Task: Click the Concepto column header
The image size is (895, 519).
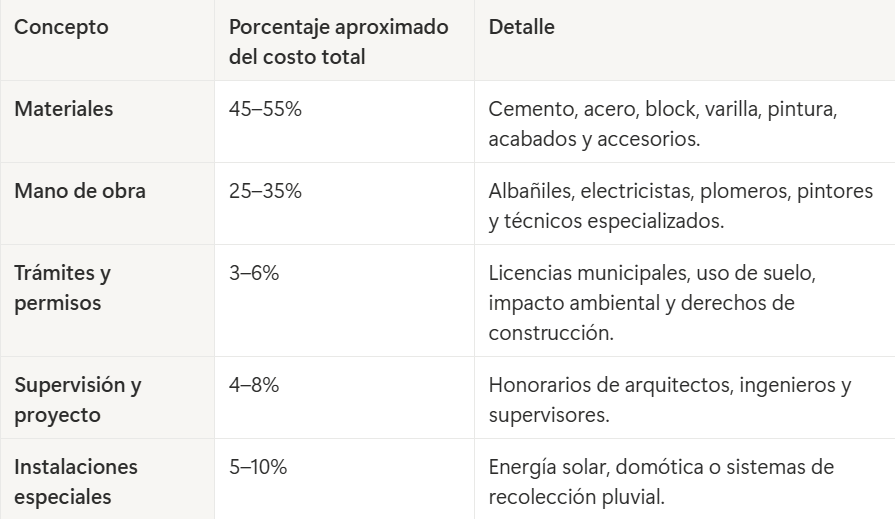Action: pyautogui.click(x=60, y=28)
